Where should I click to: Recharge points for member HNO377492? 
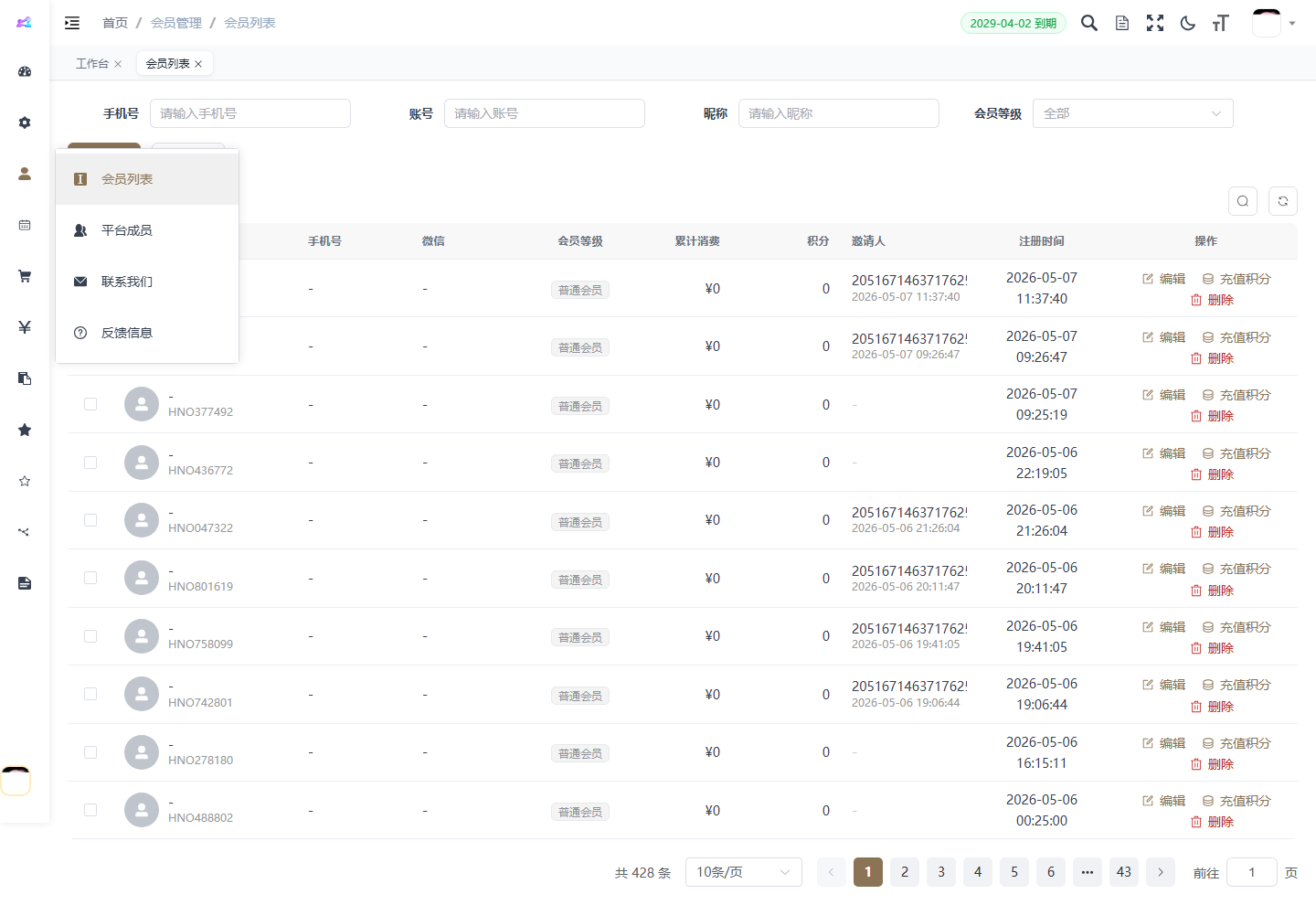tap(1236, 395)
